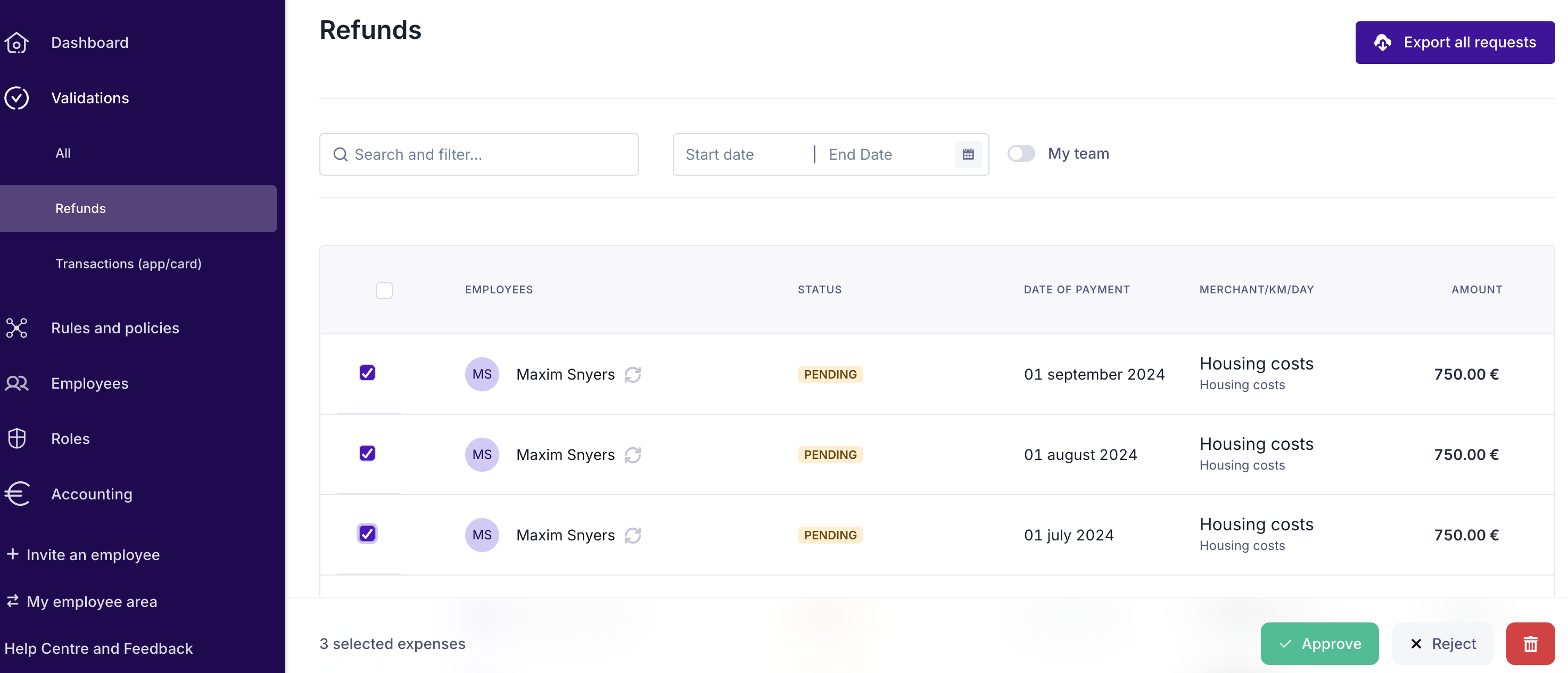
Task: Click recurring icon beside september Maxim Snyers
Action: pyautogui.click(x=632, y=374)
